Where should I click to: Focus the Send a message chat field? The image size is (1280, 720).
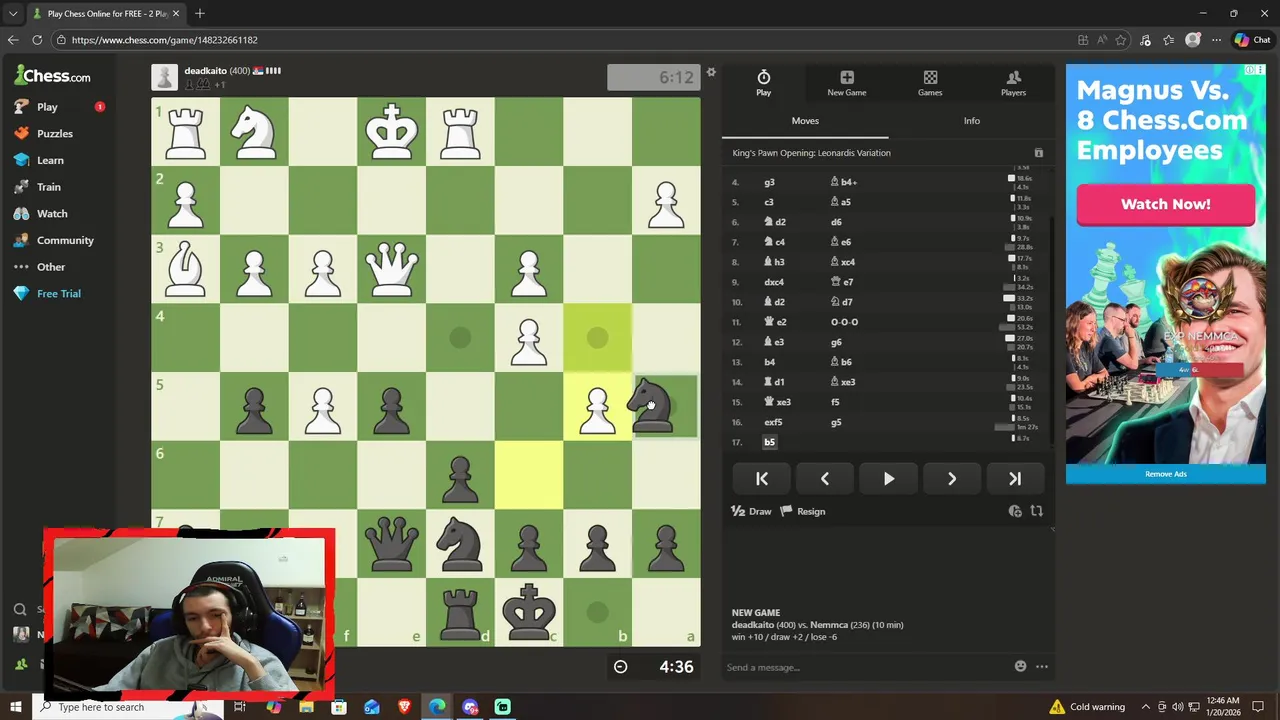coord(865,667)
